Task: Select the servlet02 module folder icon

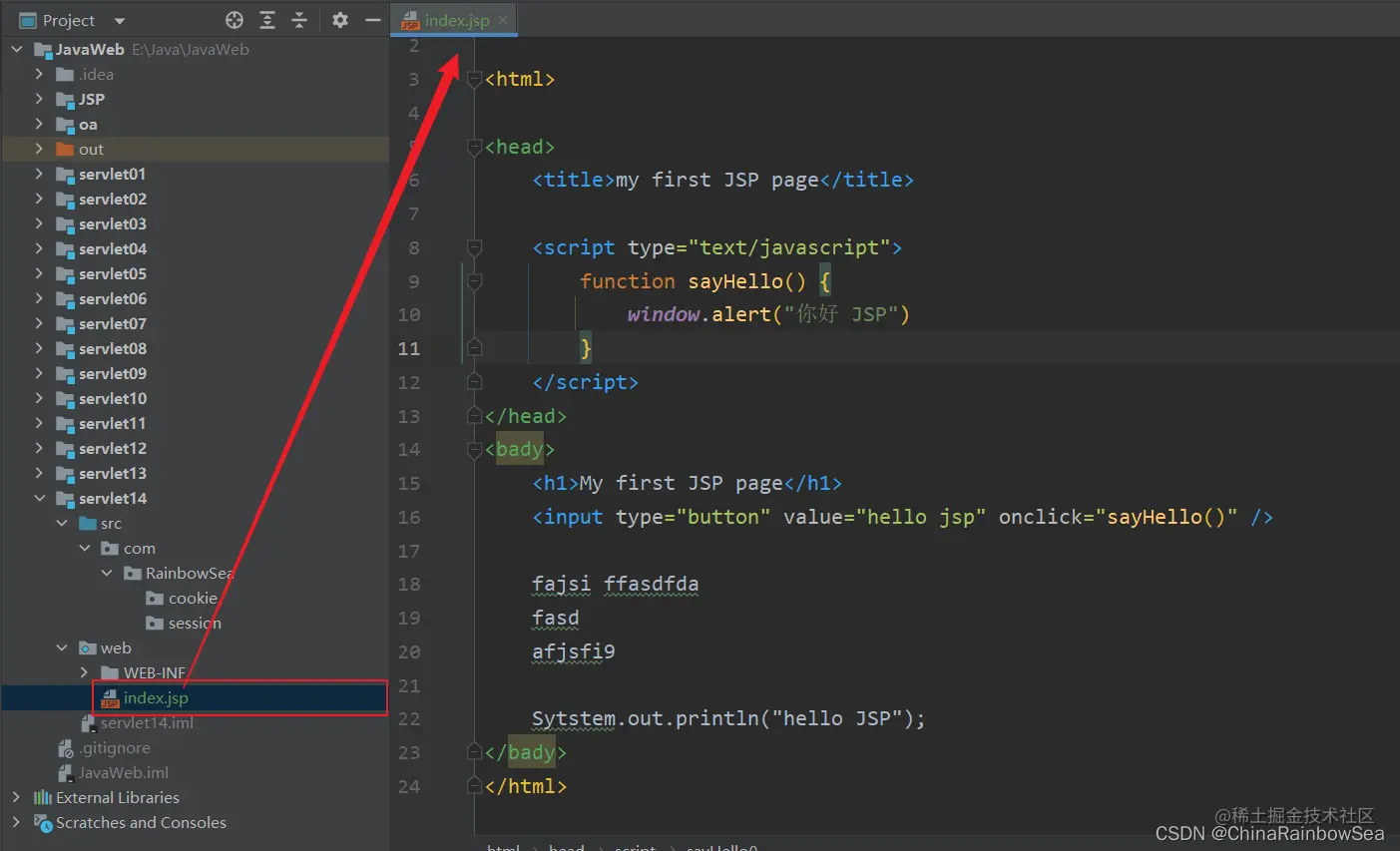Action: 65,200
